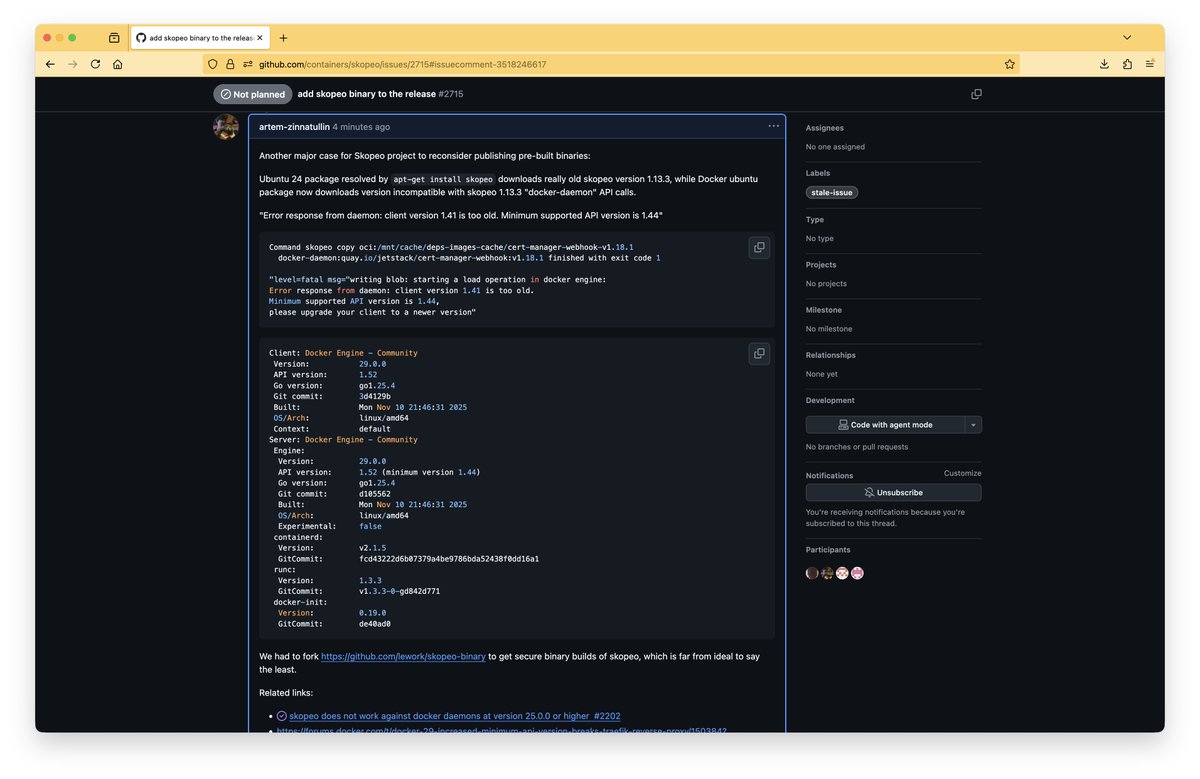Click the Labels sidebar heading
The image size is (1200, 779).
(x=818, y=173)
